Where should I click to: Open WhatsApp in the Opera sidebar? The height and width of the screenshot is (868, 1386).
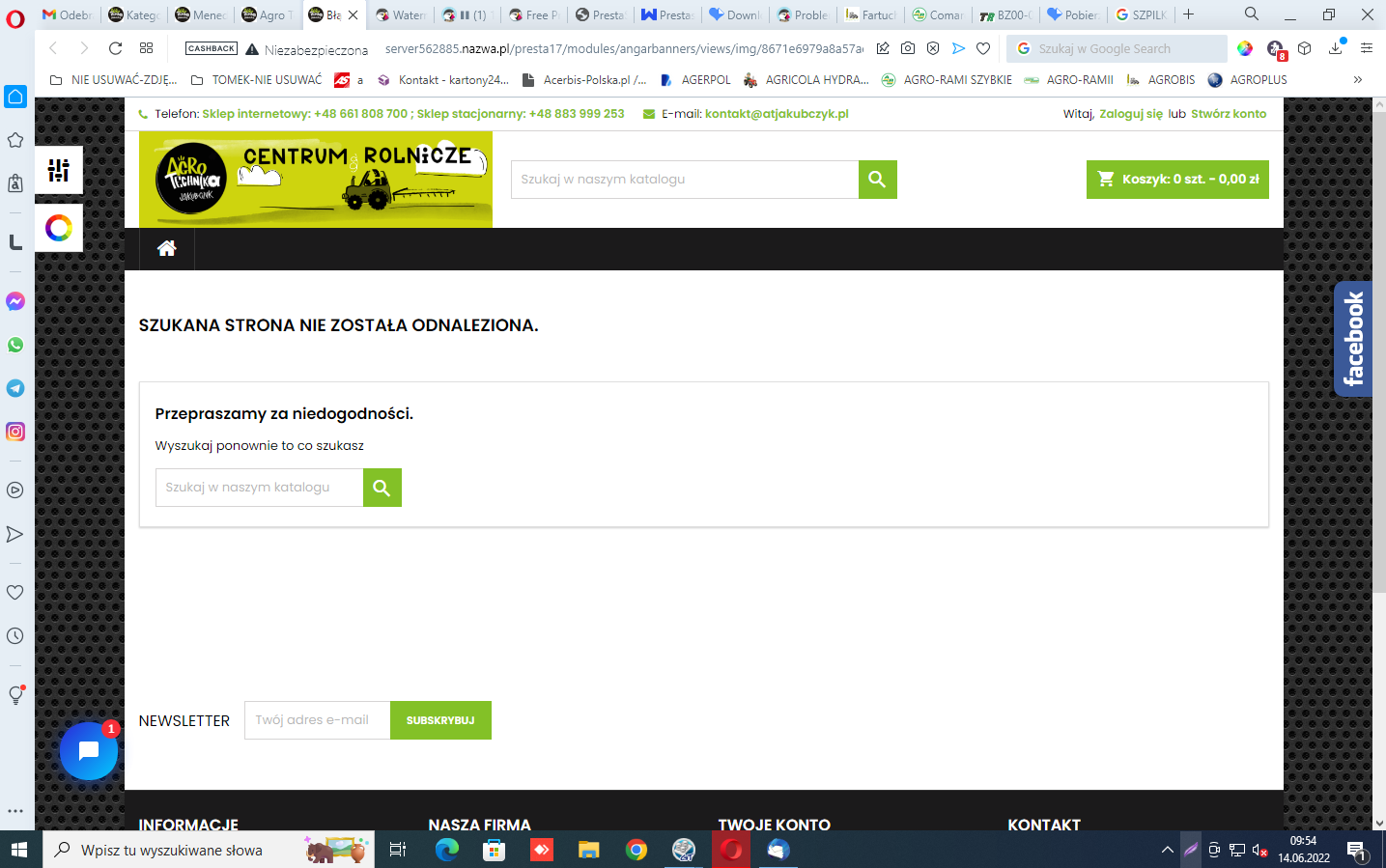pyautogui.click(x=15, y=345)
